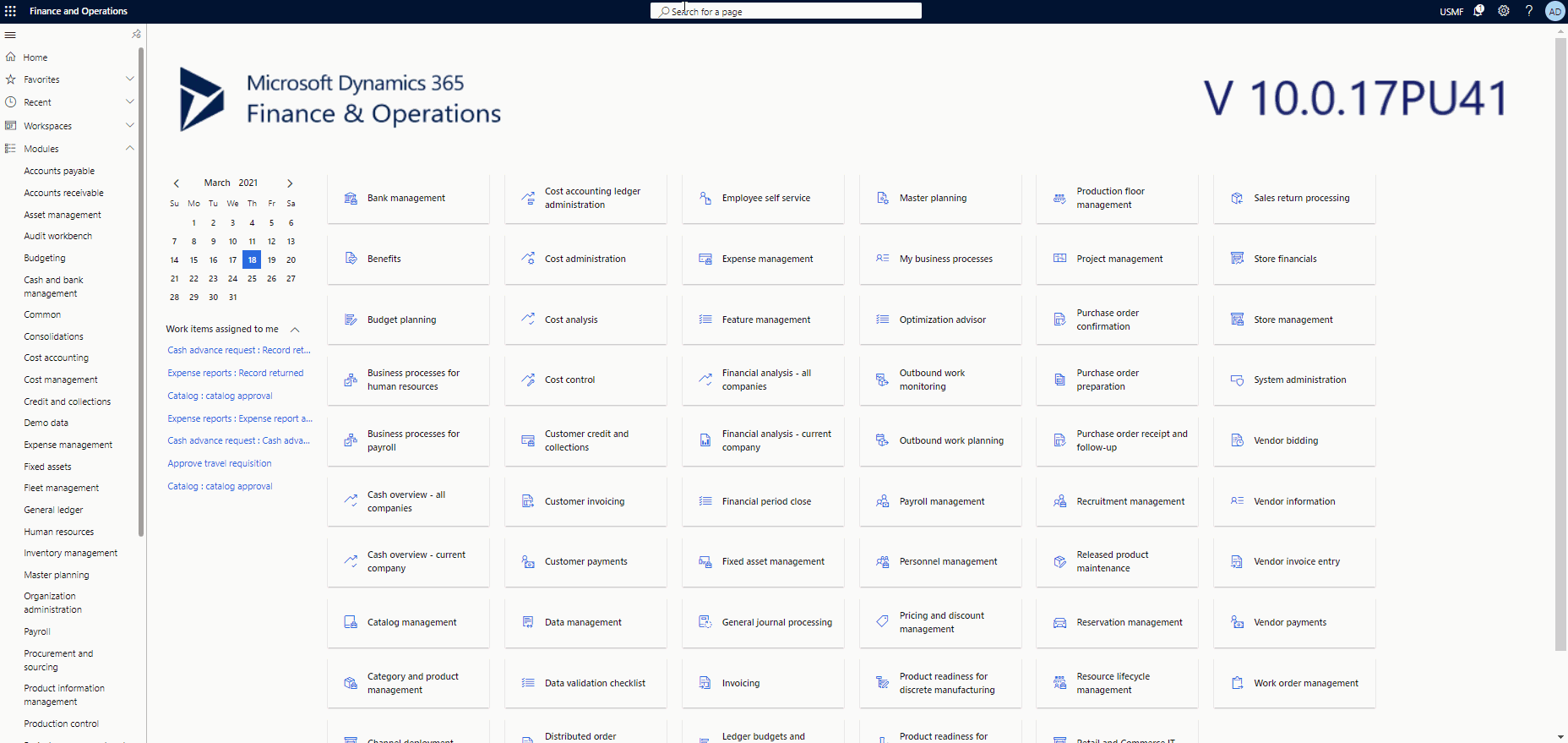The height and width of the screenshot is (743, 1568).
Task: Click the Cost administration tile icon
Action: [528, 259]
